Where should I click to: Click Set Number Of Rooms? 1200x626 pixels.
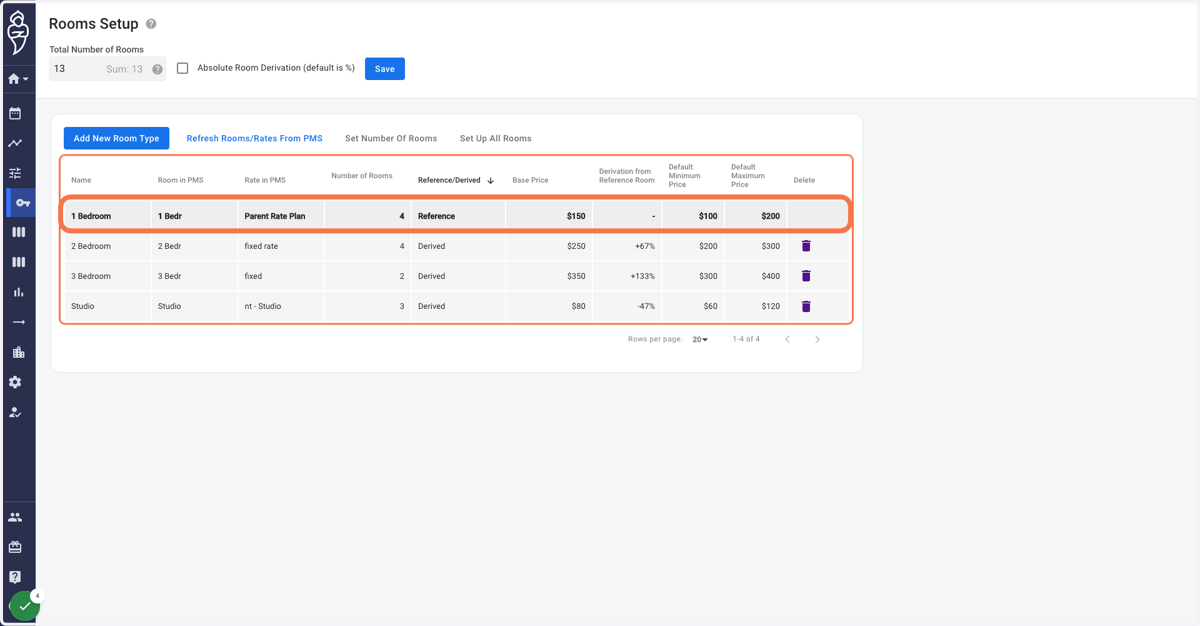391,138
